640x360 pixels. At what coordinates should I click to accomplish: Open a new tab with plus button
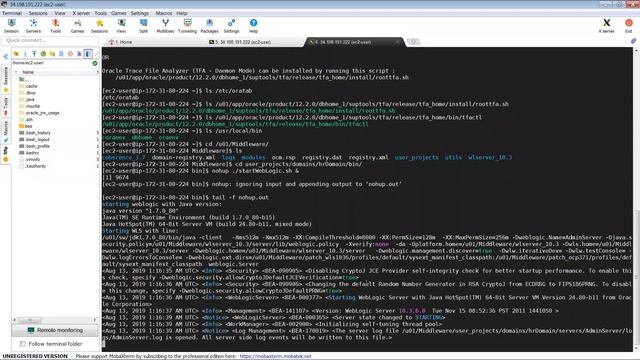click(x=413, y=42)
